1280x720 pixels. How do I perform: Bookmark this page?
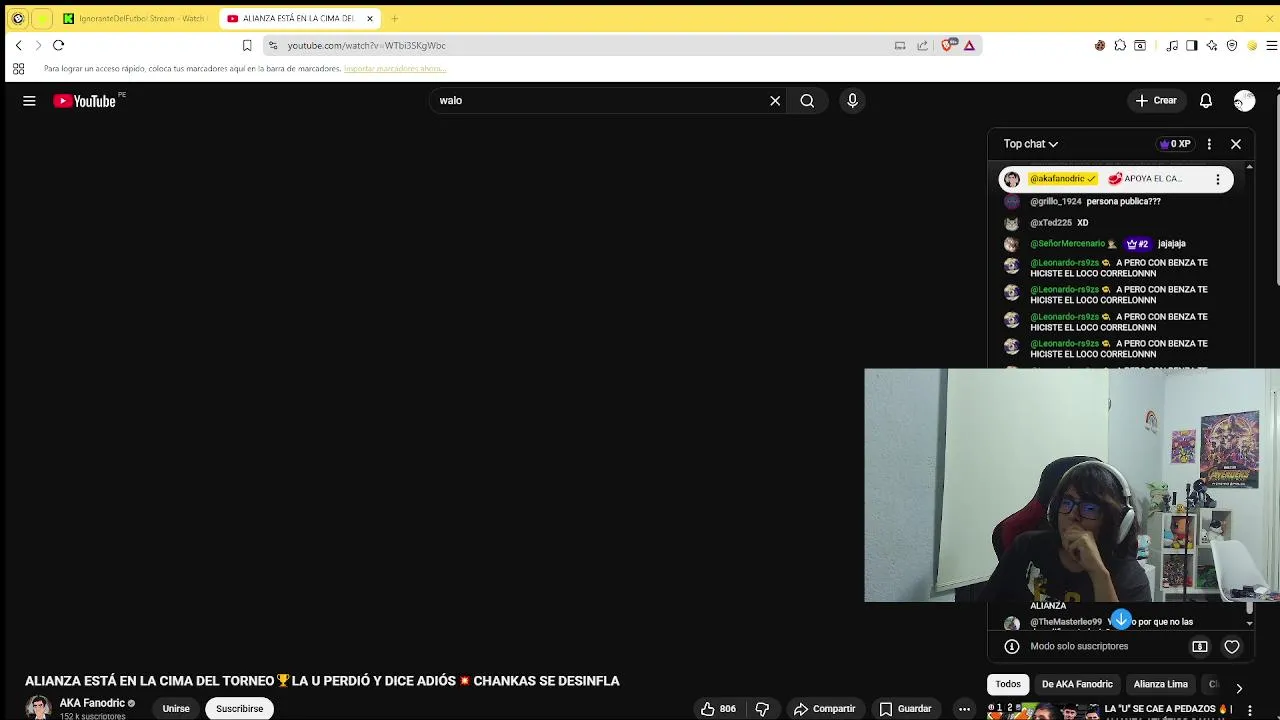(x=247, y=45)
